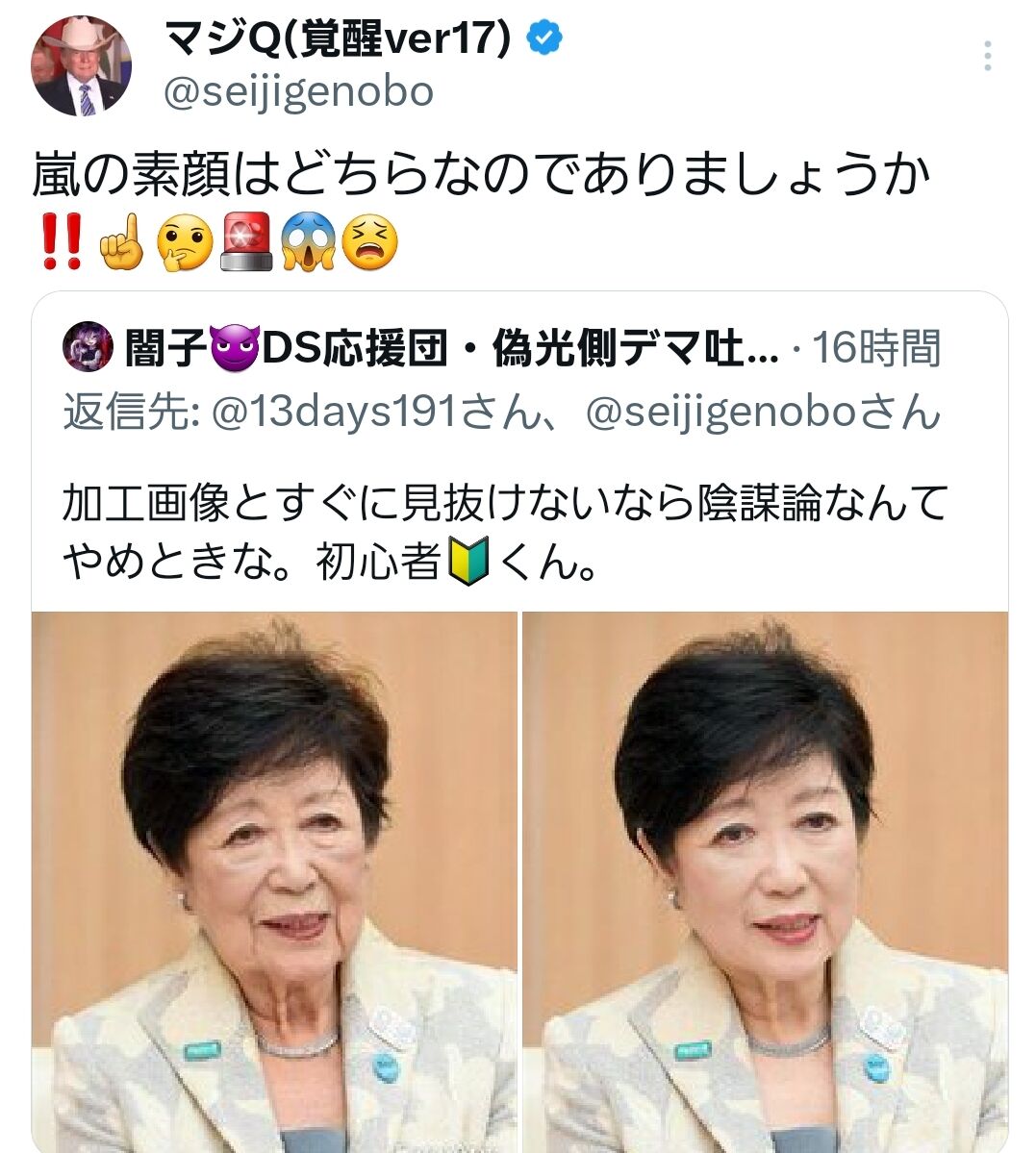The width and height of the screenshot is (1036, 1153).
Task: Click the red double exclamation emoji
Action: [62, 242]
